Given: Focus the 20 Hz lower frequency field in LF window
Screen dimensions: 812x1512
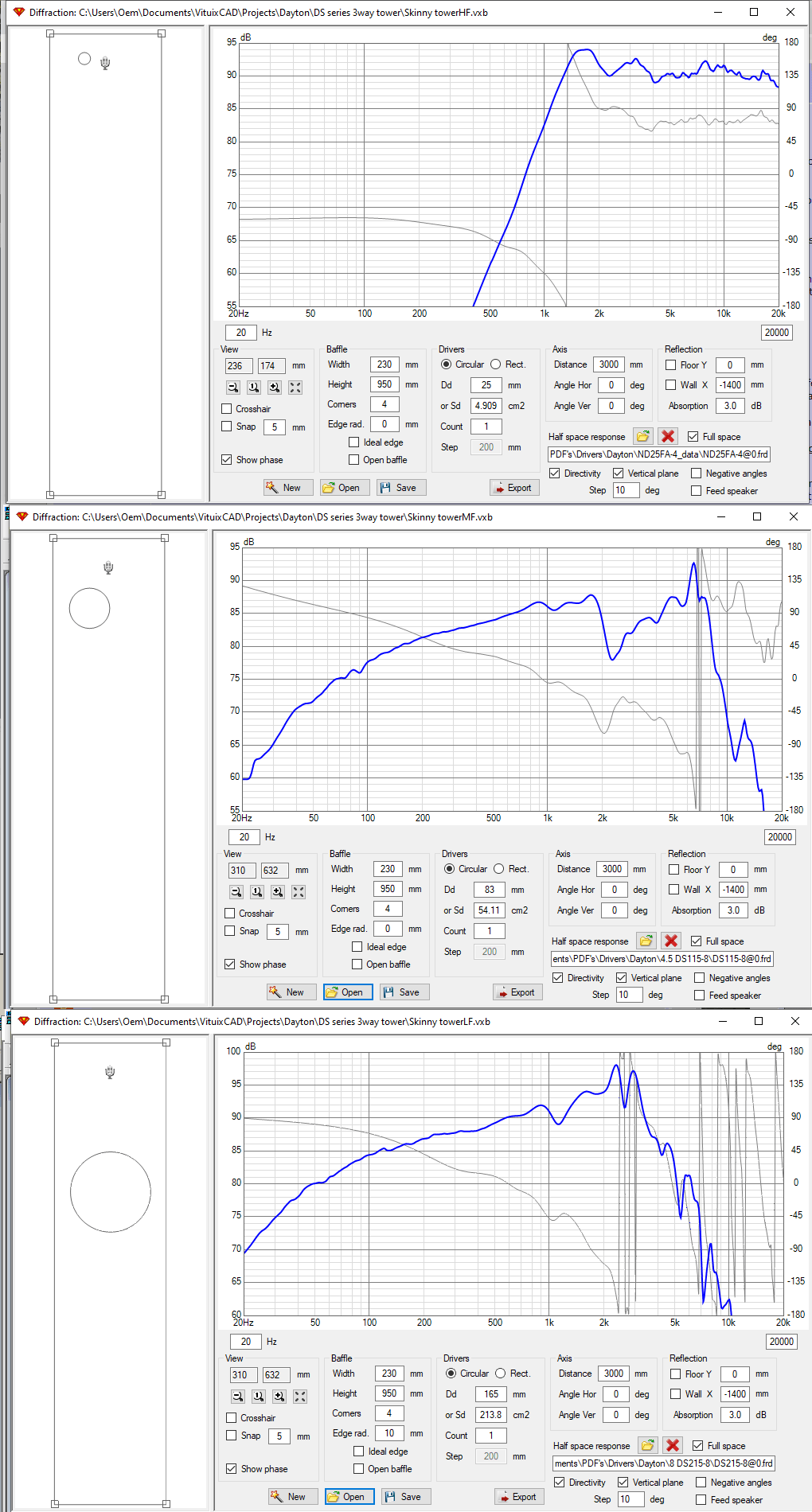Looking at the screenshot, I should pos(246,1342).
